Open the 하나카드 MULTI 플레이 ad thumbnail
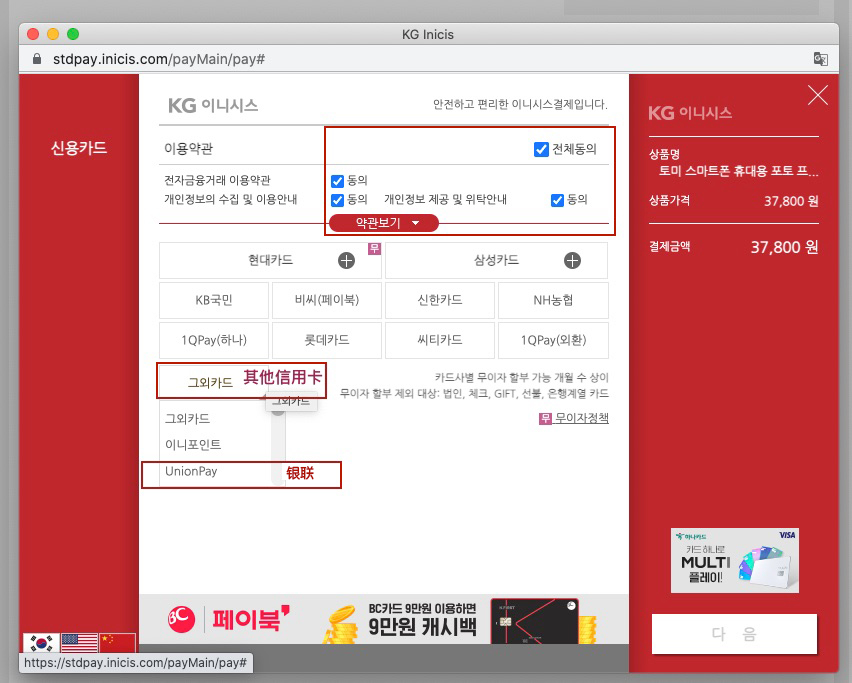852x683 pixels. pyautogui.click(x=735, y=561)
